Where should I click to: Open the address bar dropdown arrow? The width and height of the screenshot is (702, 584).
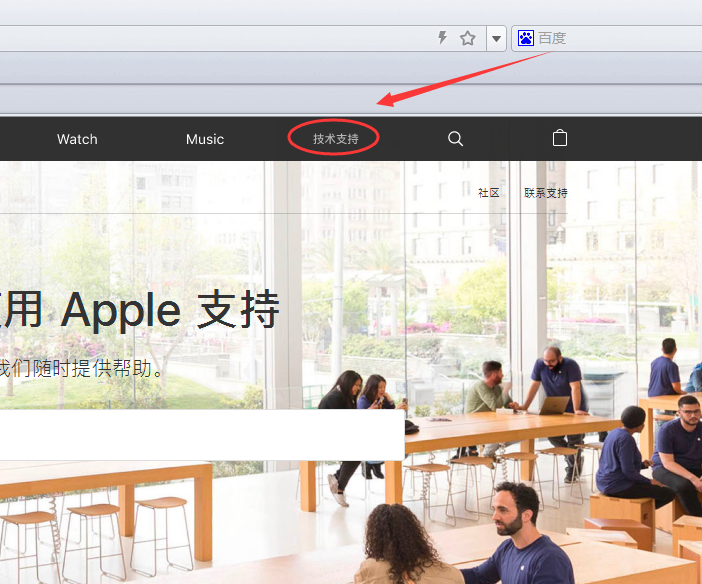[496, 39]
